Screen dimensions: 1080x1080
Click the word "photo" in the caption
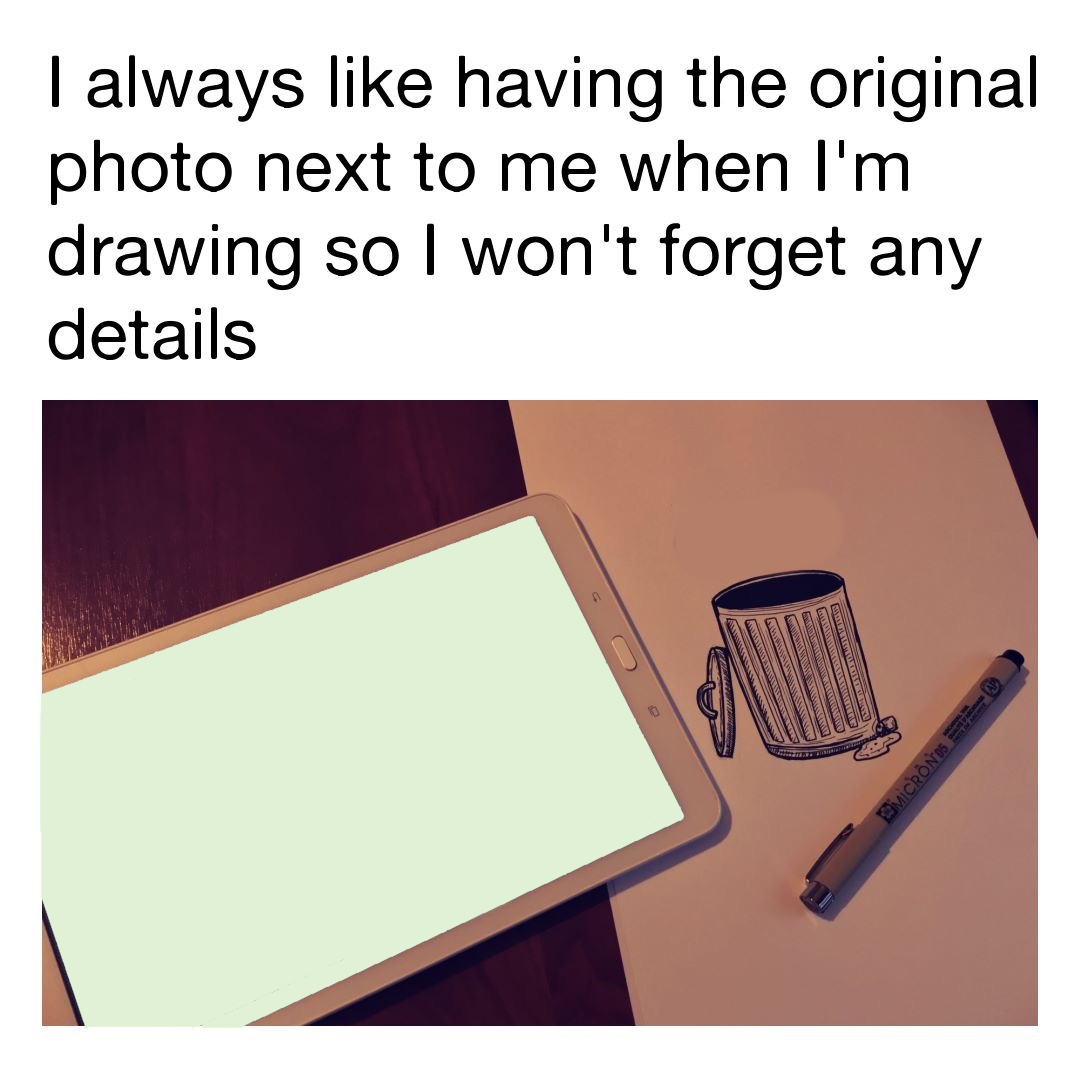(x=140, y=169)
